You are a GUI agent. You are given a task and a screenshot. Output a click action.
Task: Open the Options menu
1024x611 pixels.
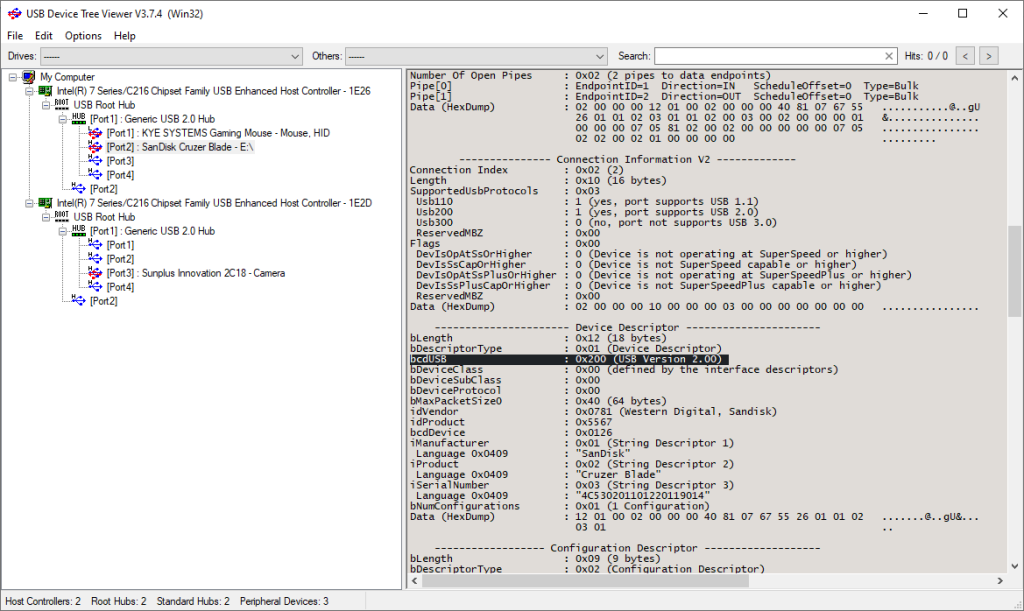[82, 35]
